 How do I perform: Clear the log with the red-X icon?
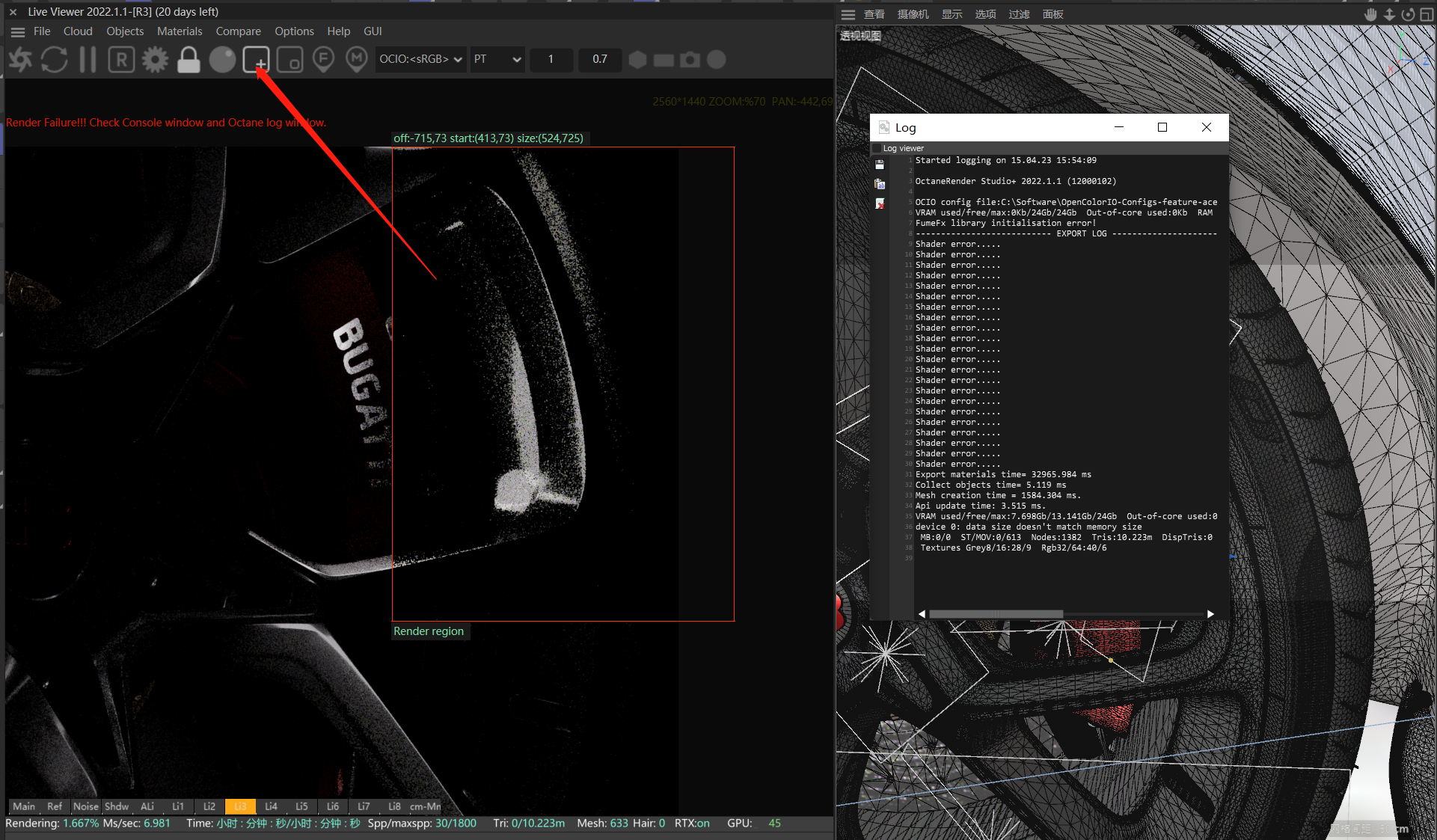tap(880, 203)
